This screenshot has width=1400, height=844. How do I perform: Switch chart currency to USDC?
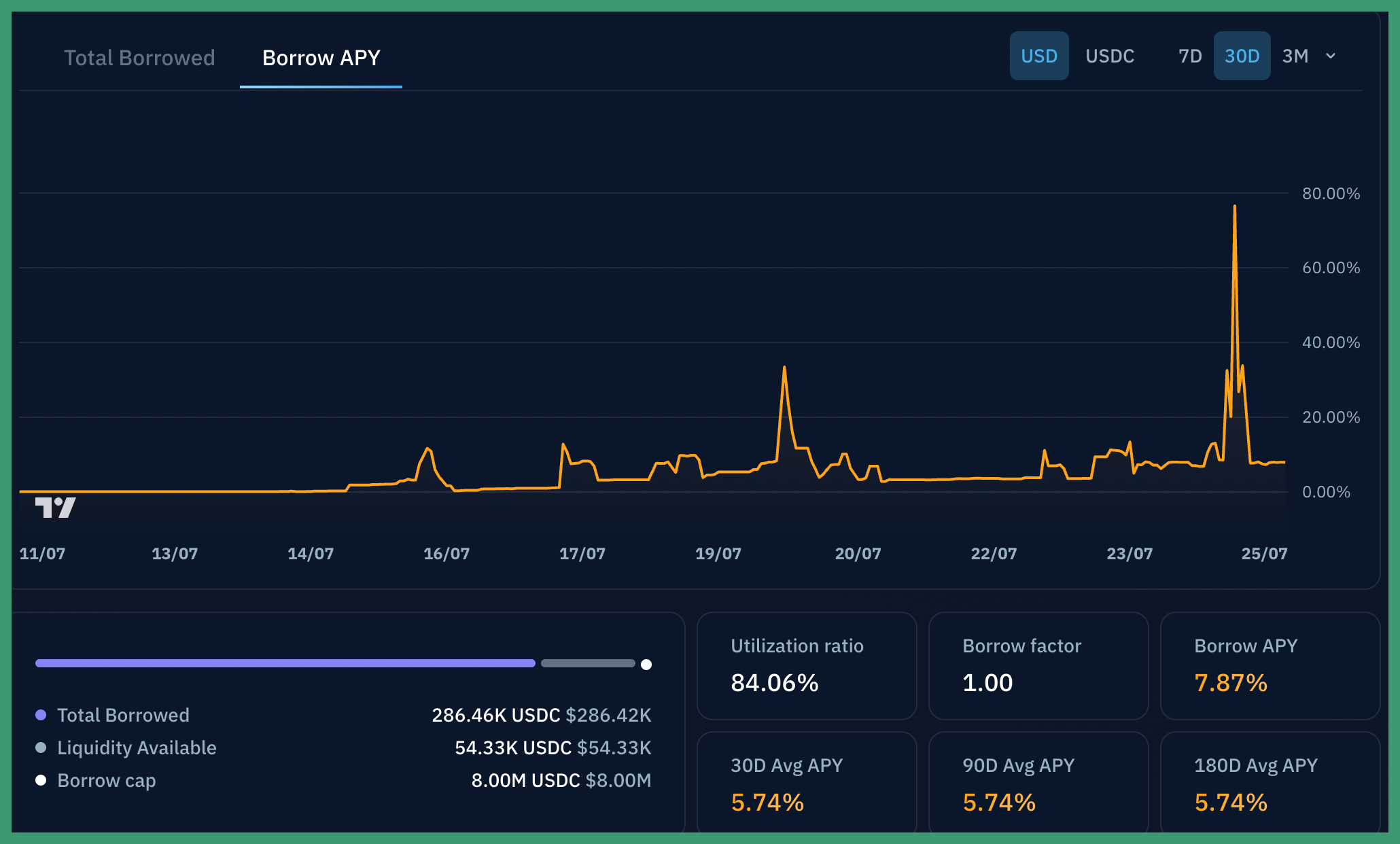click(1109, 56)
